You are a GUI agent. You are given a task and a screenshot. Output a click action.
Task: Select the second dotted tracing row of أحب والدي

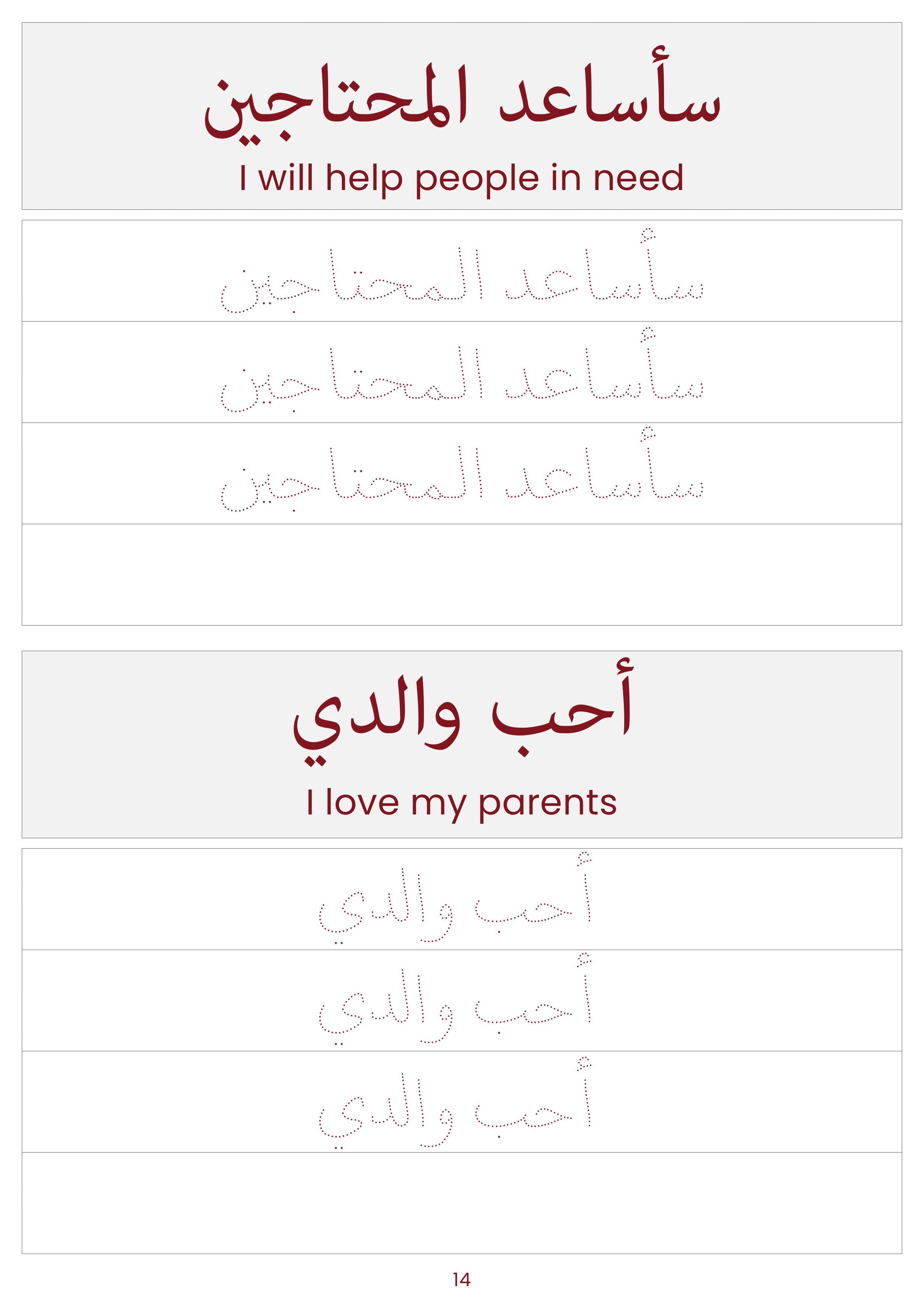(462, 1001)
